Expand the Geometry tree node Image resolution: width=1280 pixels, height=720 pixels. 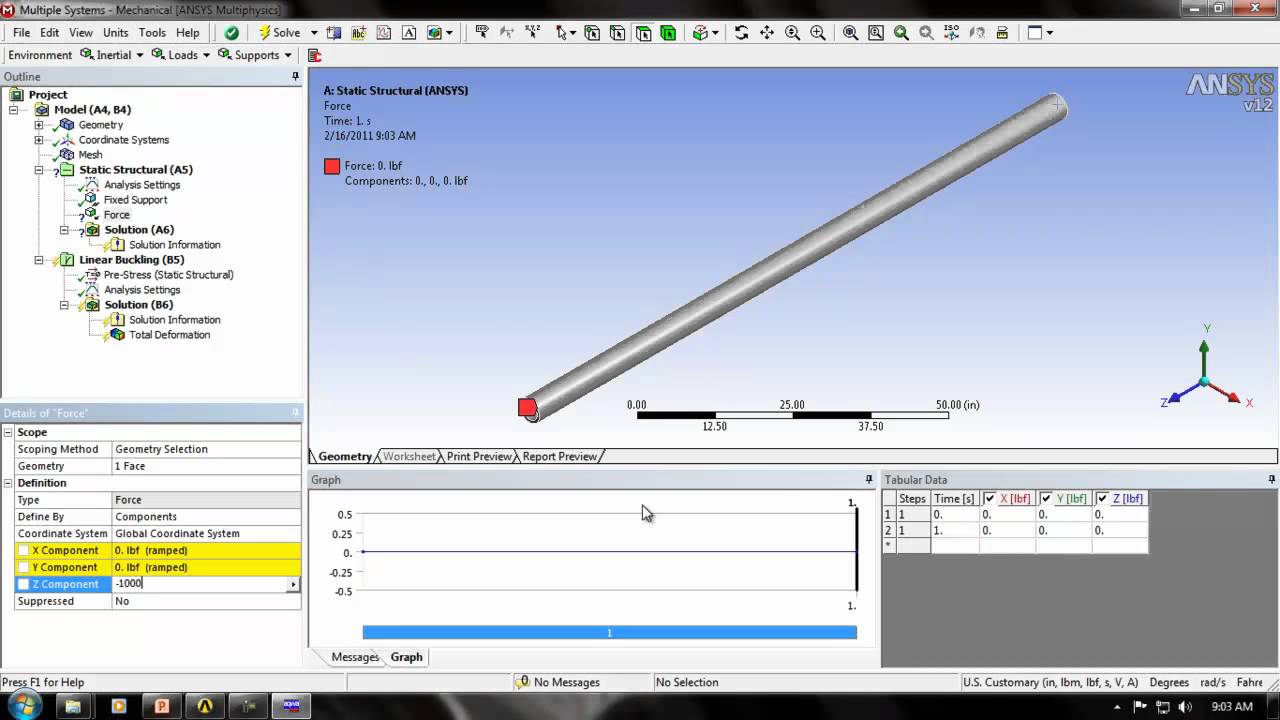39,125
